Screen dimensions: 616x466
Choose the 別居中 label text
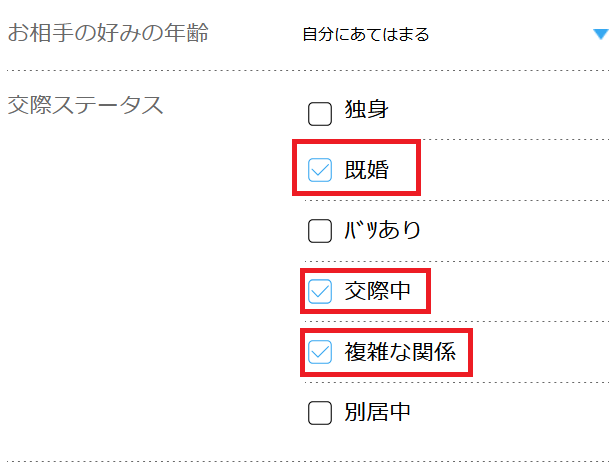pos(377,411)
